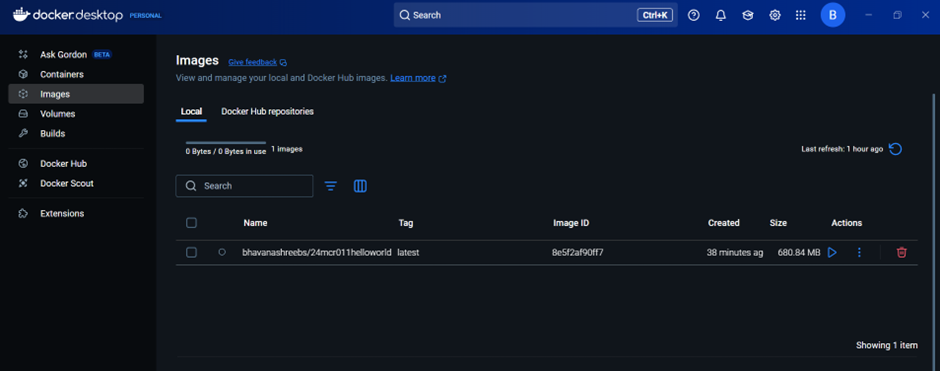This screenshot has width=940, height=371.
Task: Open Docker Desktop settings gear
Action: (775, 16)
